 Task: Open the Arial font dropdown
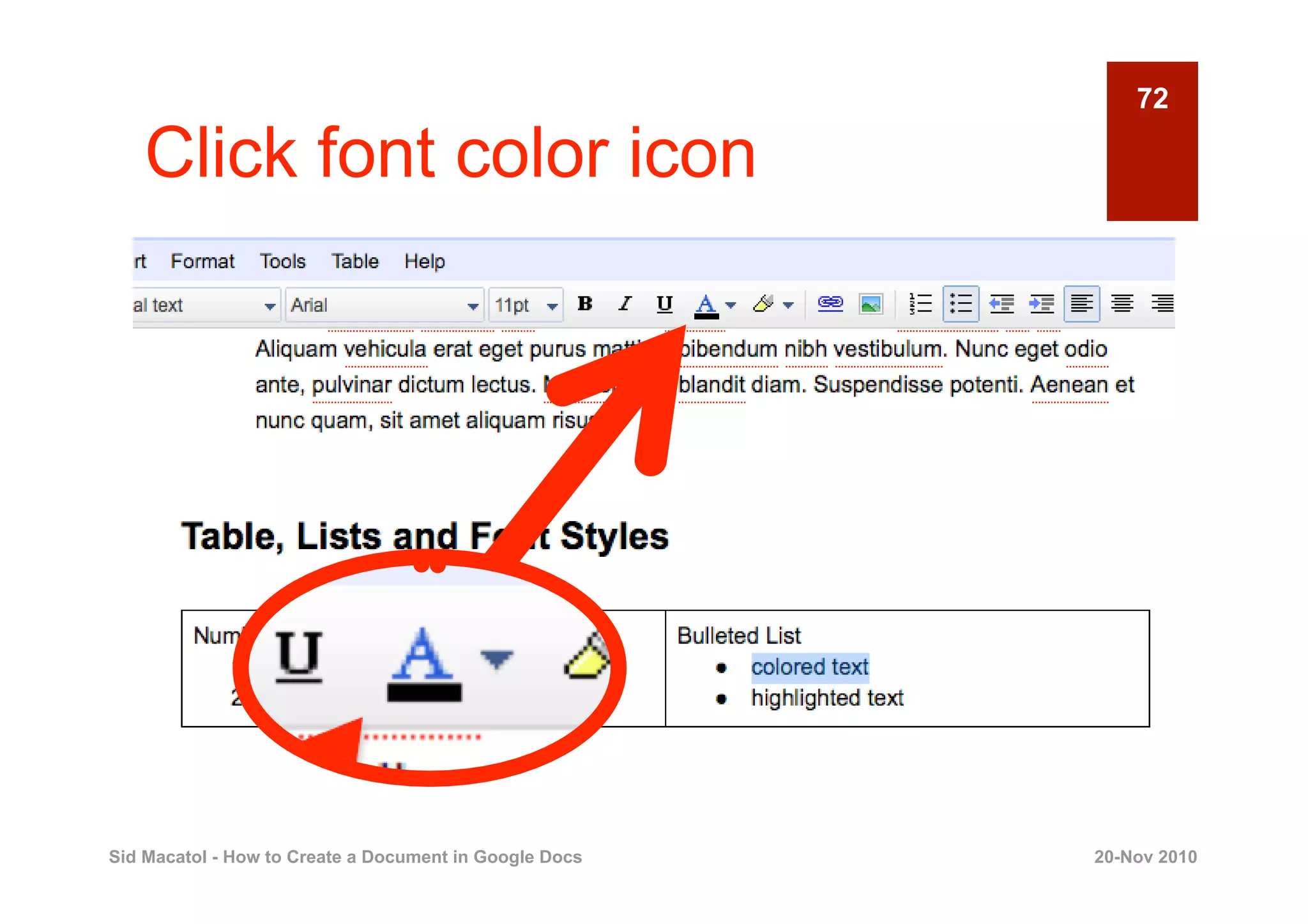[385, 306]
